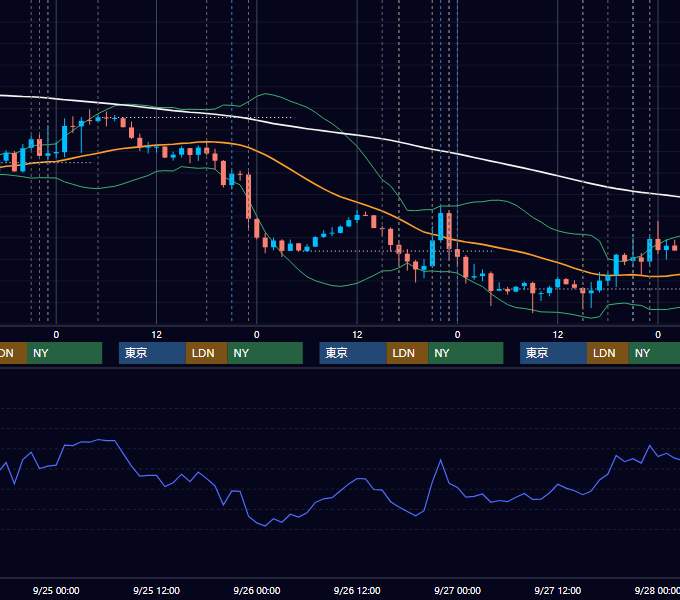Click the hour label 12 above the third 東京
This screenshot has height=600, width=680.
pyautogui.click(x=558, y=335)
